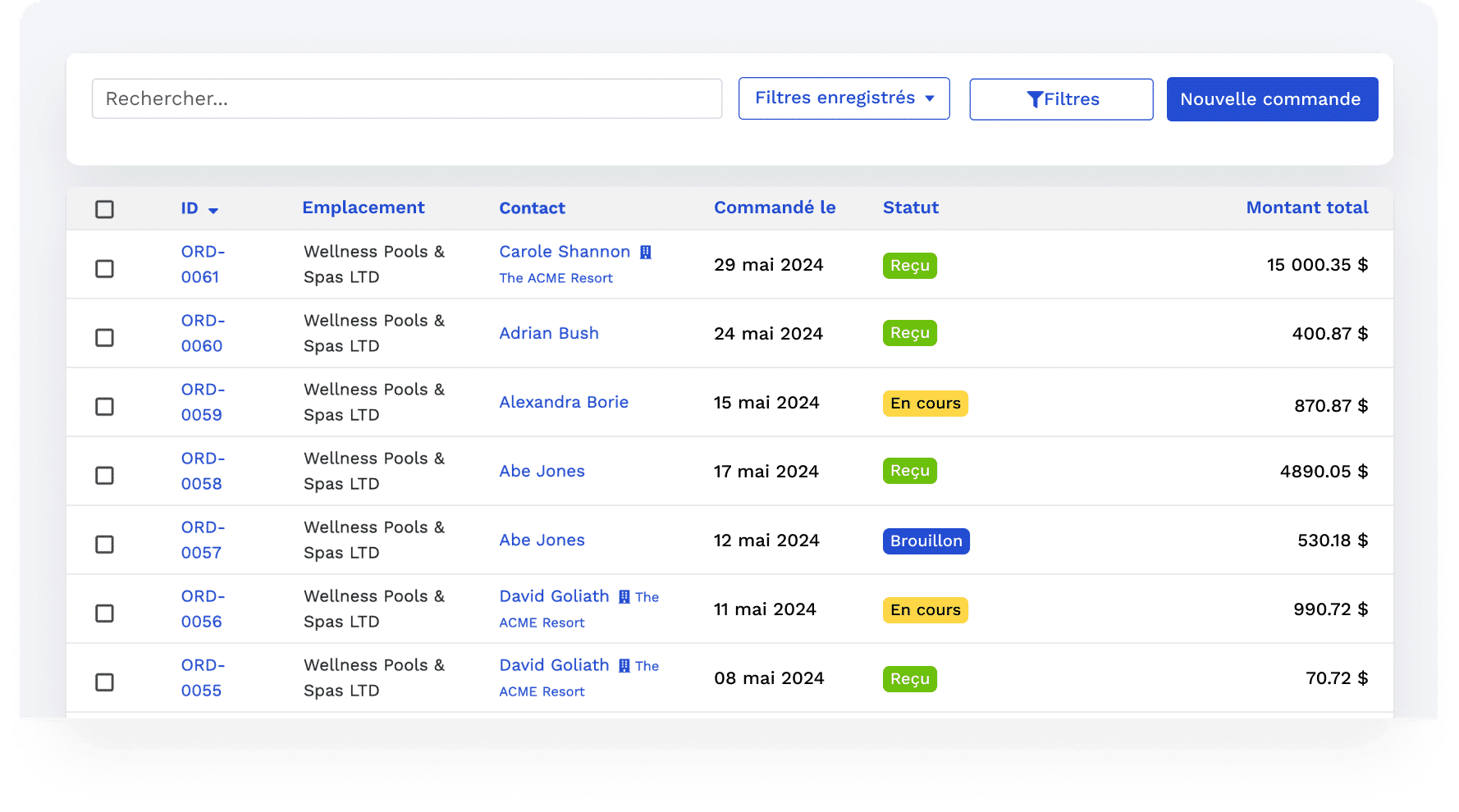Select the checkbox for order ORD-0057
Image resolution: width=1459 pixels, height=812 pixels.
[104, 544]
